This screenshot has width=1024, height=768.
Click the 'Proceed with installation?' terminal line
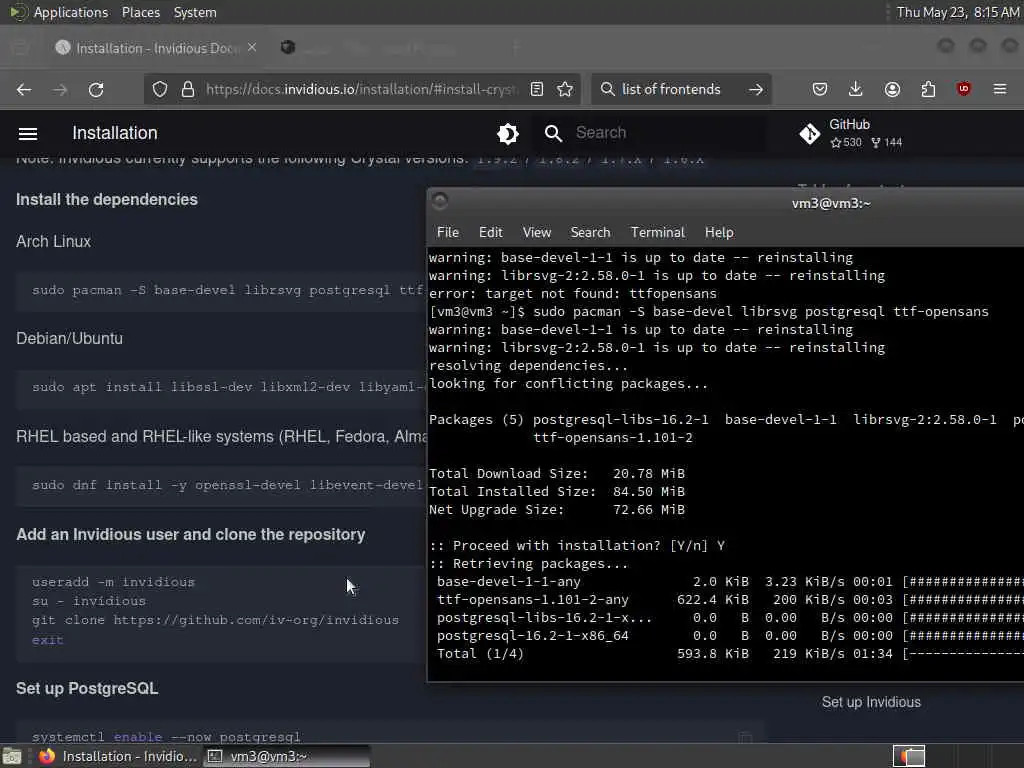coord(577,545)
